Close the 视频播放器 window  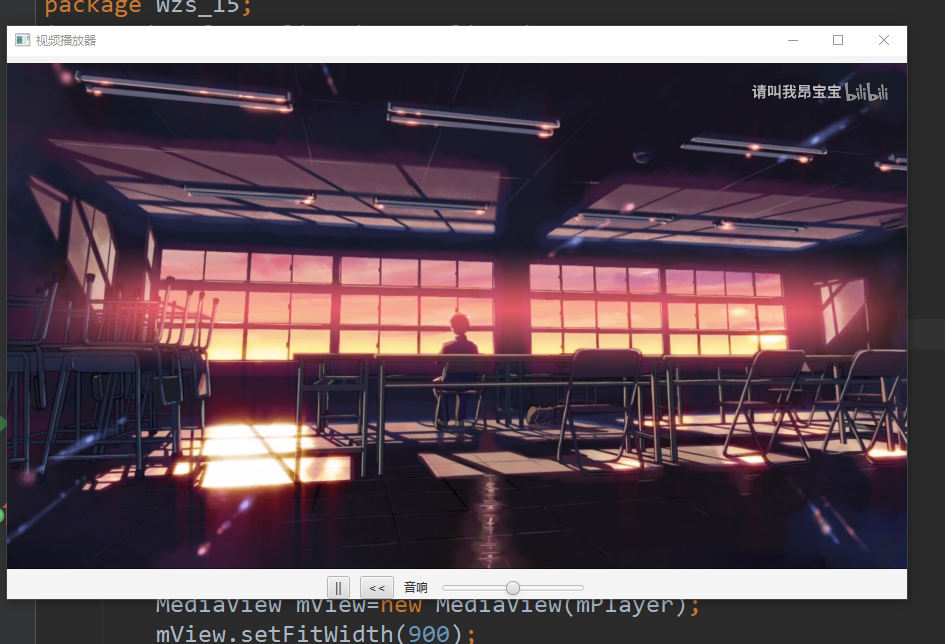[884, 40]
